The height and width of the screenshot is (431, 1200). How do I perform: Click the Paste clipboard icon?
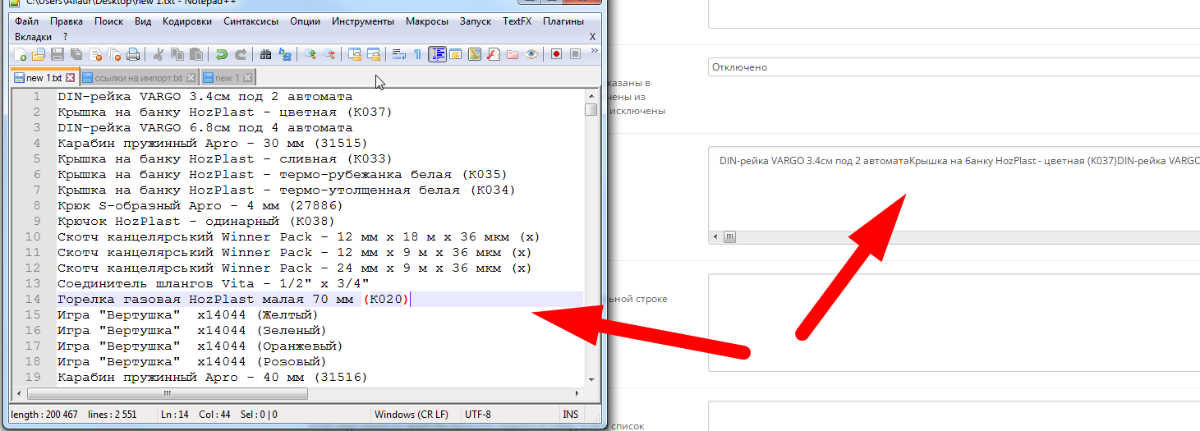(x=196, y=54)
